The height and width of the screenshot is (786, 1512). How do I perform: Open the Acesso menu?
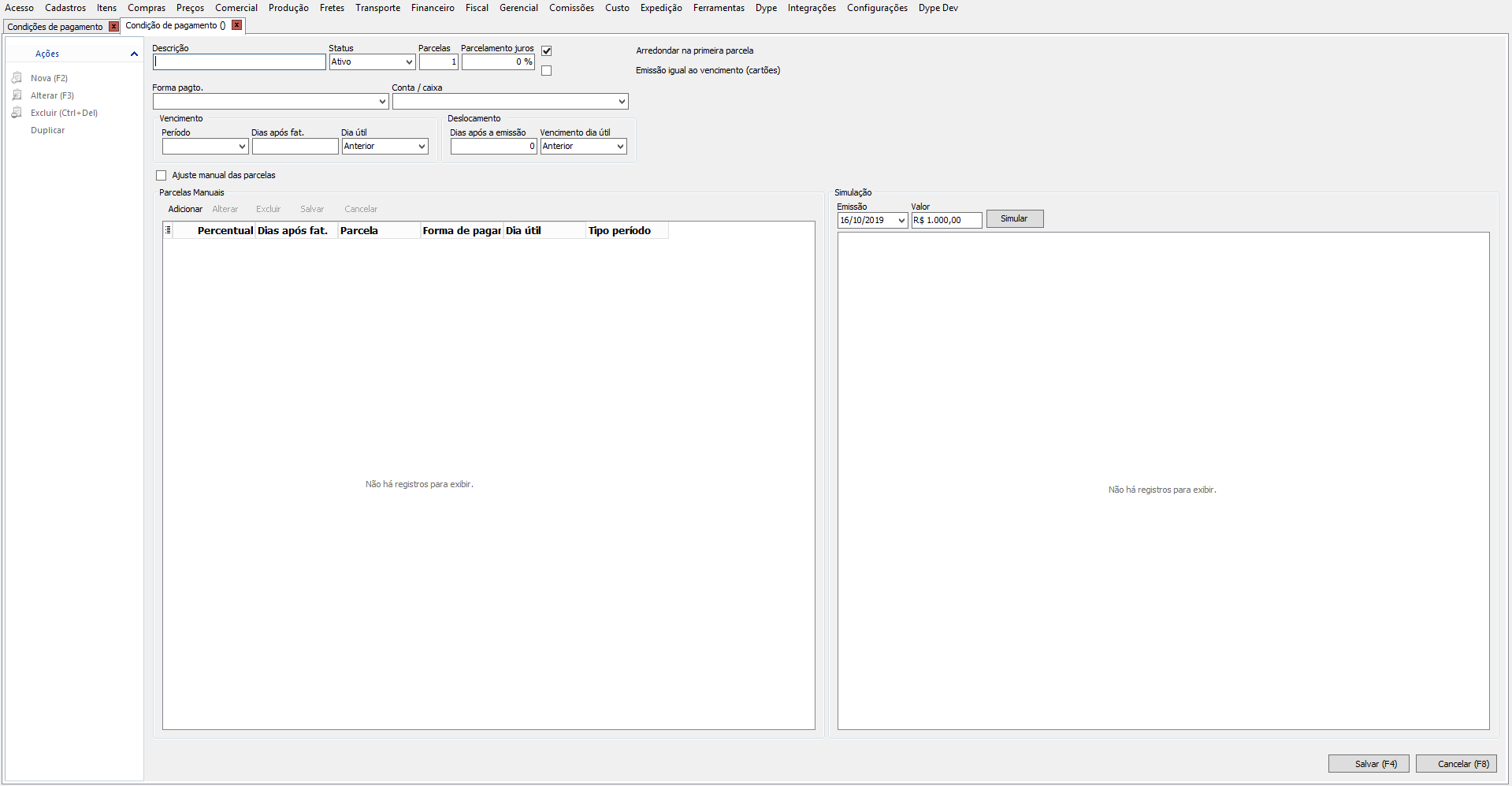[x=19, y=8]
